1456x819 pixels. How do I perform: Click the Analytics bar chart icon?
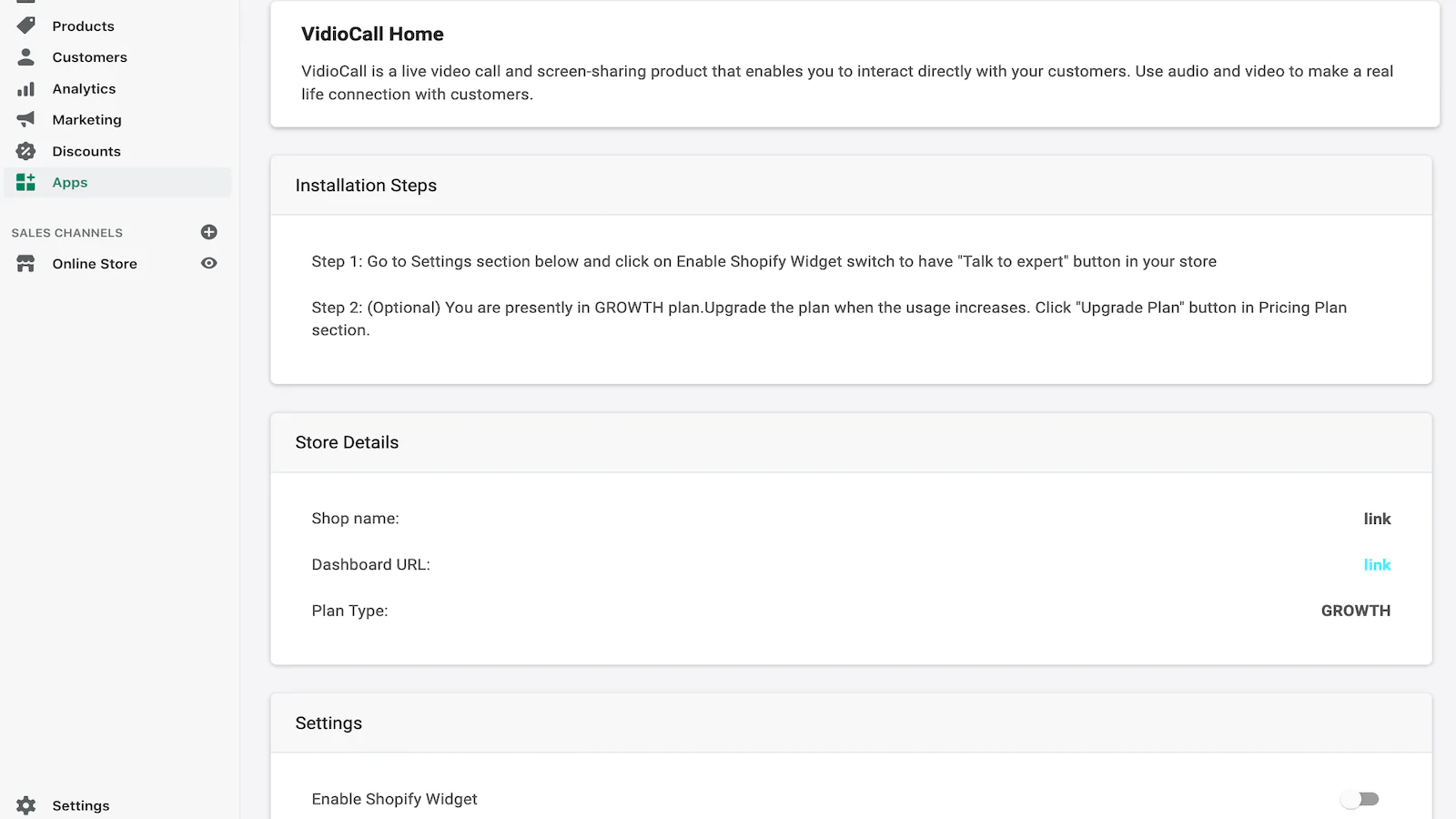pos(25,88)
